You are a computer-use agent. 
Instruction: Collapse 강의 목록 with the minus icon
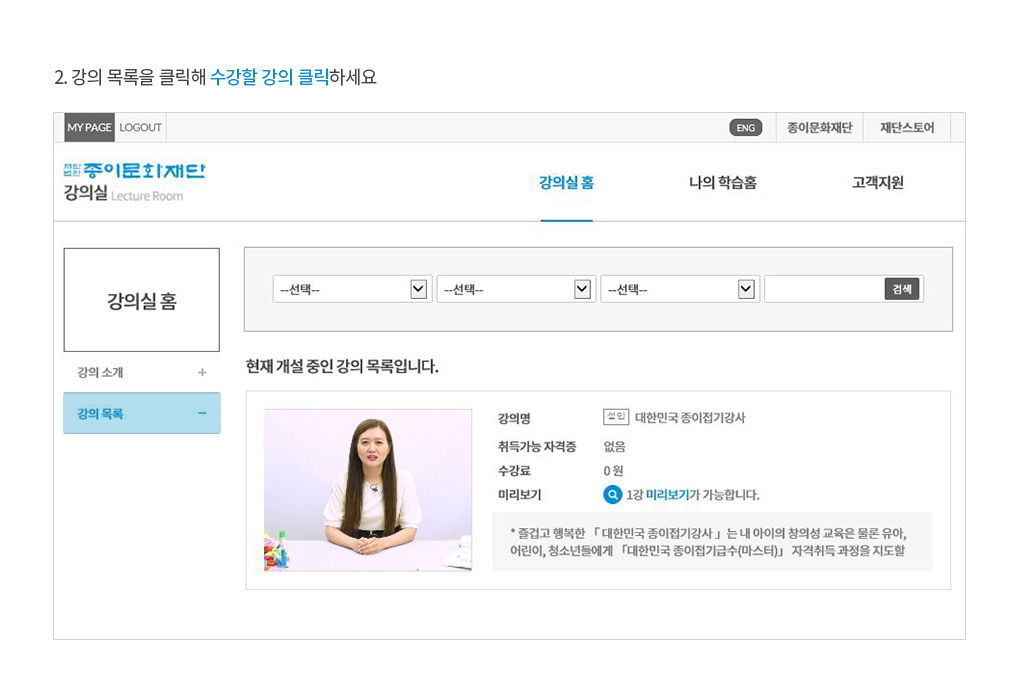202,414
